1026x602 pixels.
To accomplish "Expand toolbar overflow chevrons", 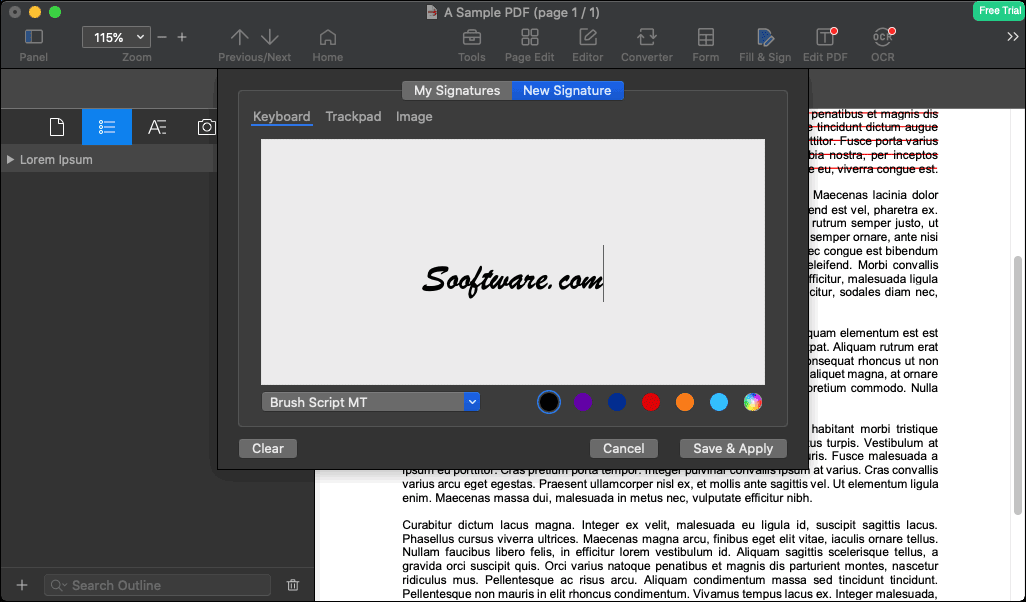I will click(x=1012, y=37).
